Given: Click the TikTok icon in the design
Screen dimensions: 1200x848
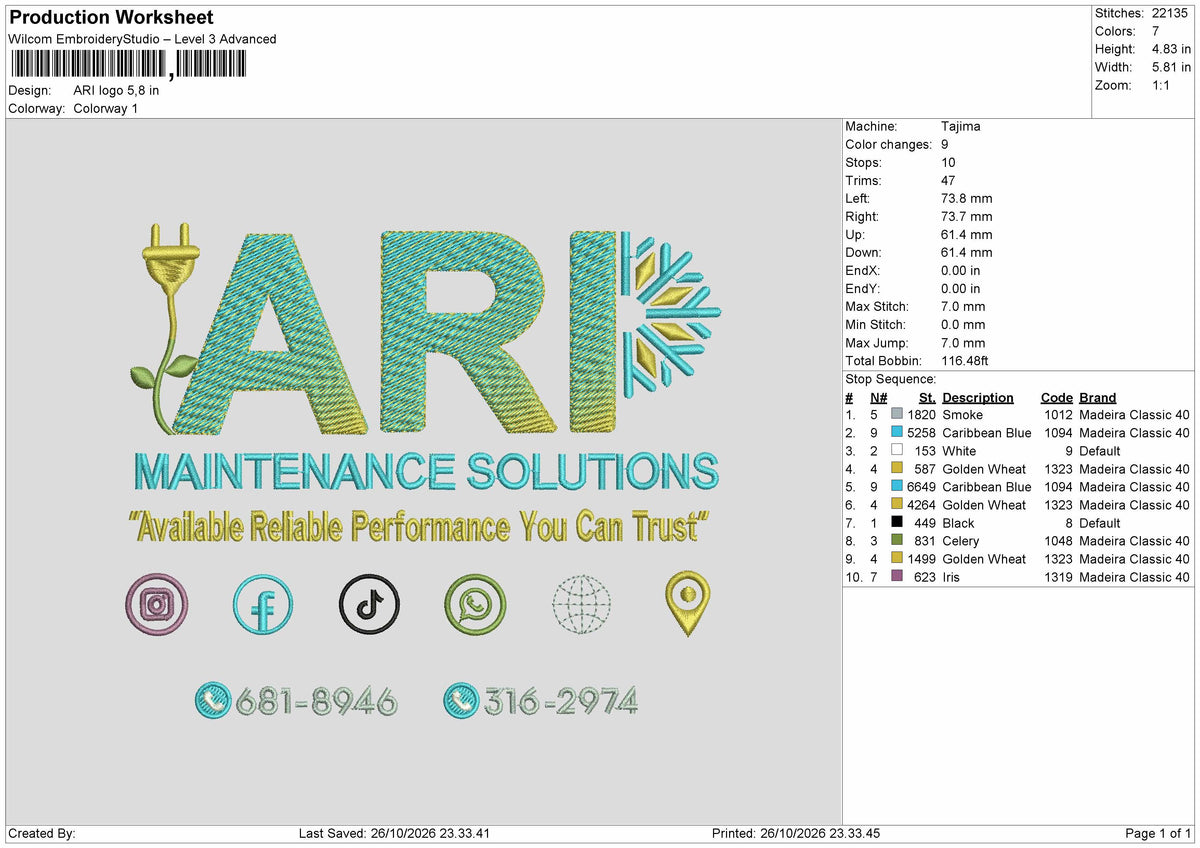Looking at the screenshot, I should tap(369, 606).
